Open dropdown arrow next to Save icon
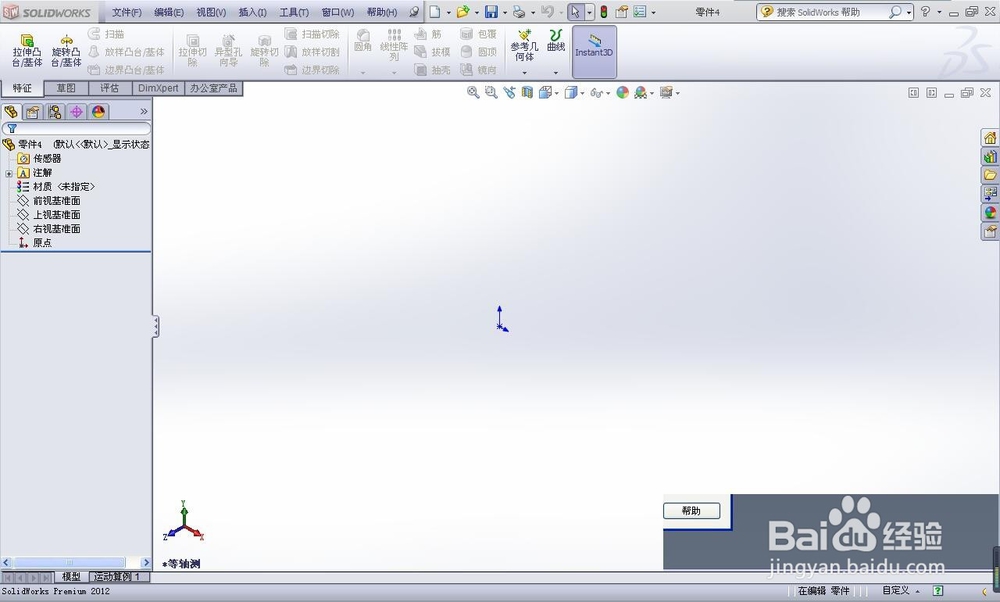The image size is (1000, 602). [504, 12]
